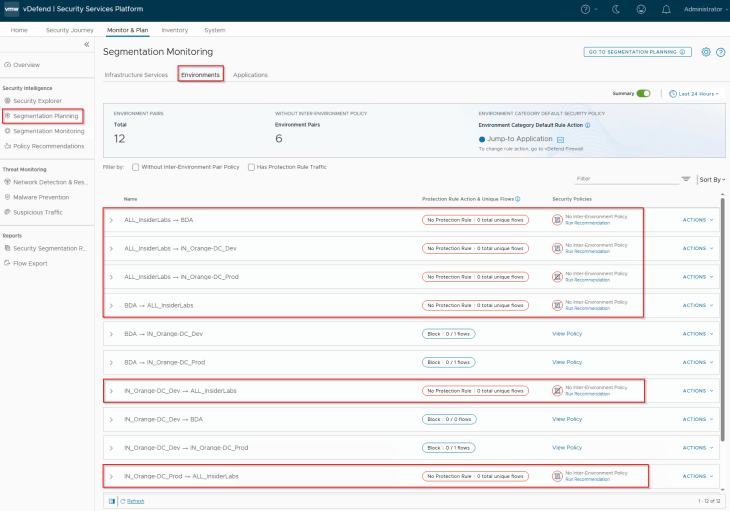
Task: Collapse the left sidebar with double-chevron
Action: tap(86, 45)
